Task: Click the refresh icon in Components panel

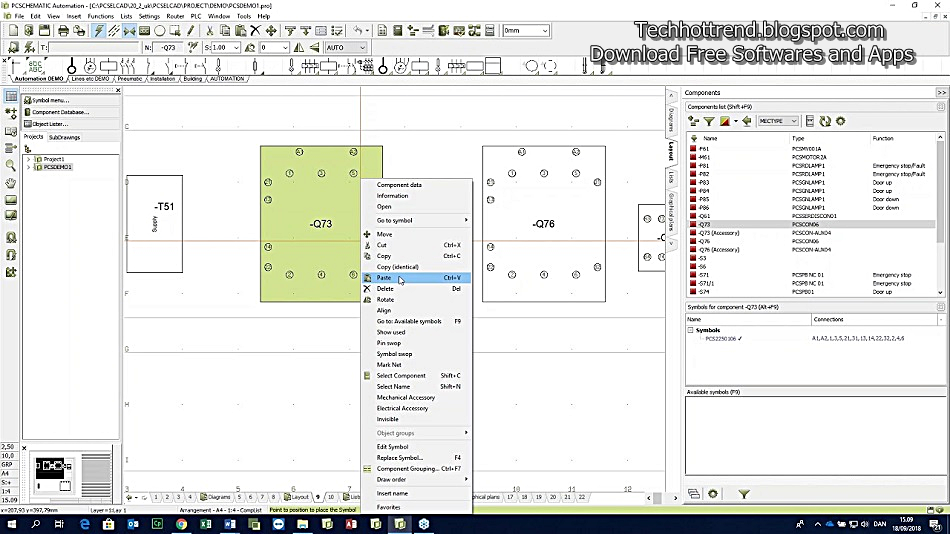Action: coord(825,121)
